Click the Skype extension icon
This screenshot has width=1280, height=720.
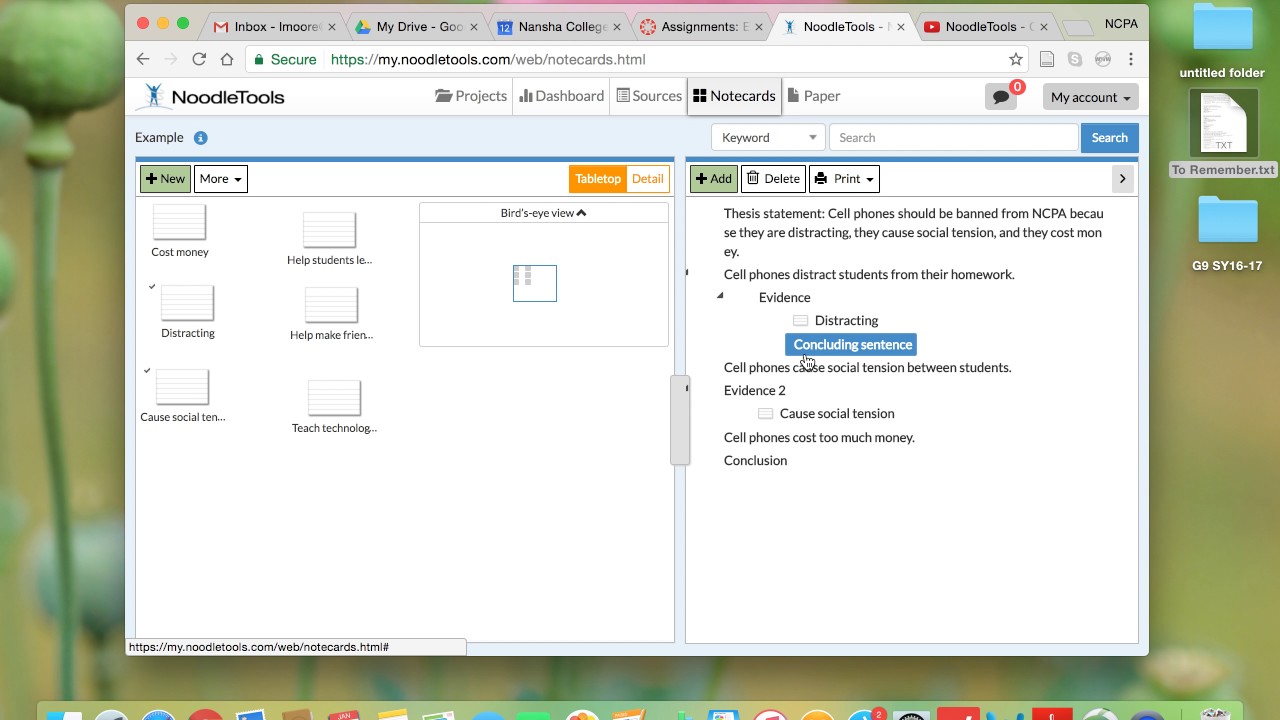(1075, 59)
